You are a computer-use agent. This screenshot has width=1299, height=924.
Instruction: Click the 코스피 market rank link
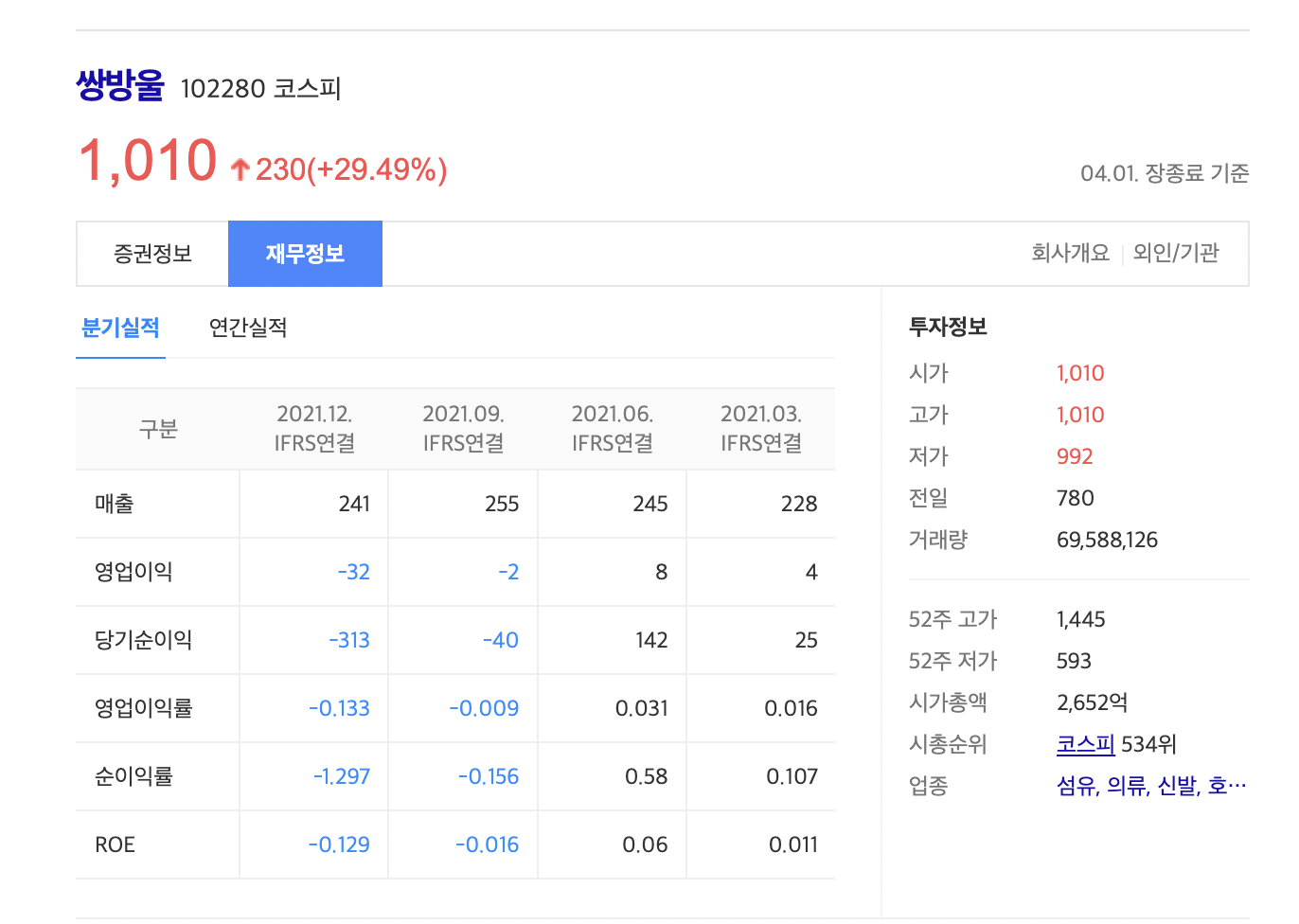pyautogui.click(x=1086, y=744)
